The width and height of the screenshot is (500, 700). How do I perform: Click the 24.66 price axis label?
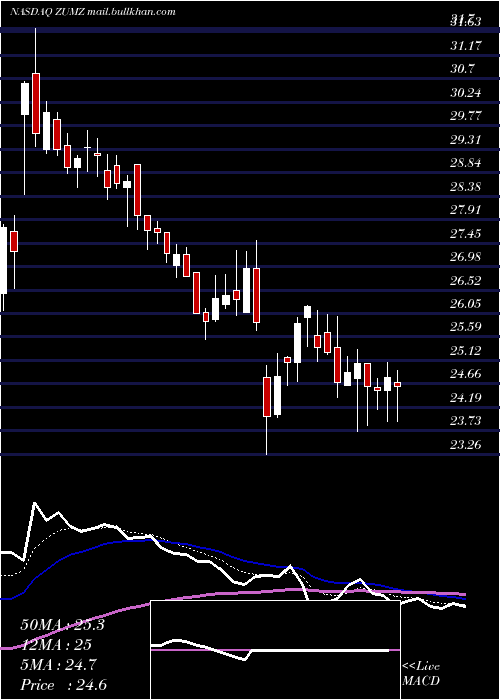pyautogui.click(x=466, y=374)
